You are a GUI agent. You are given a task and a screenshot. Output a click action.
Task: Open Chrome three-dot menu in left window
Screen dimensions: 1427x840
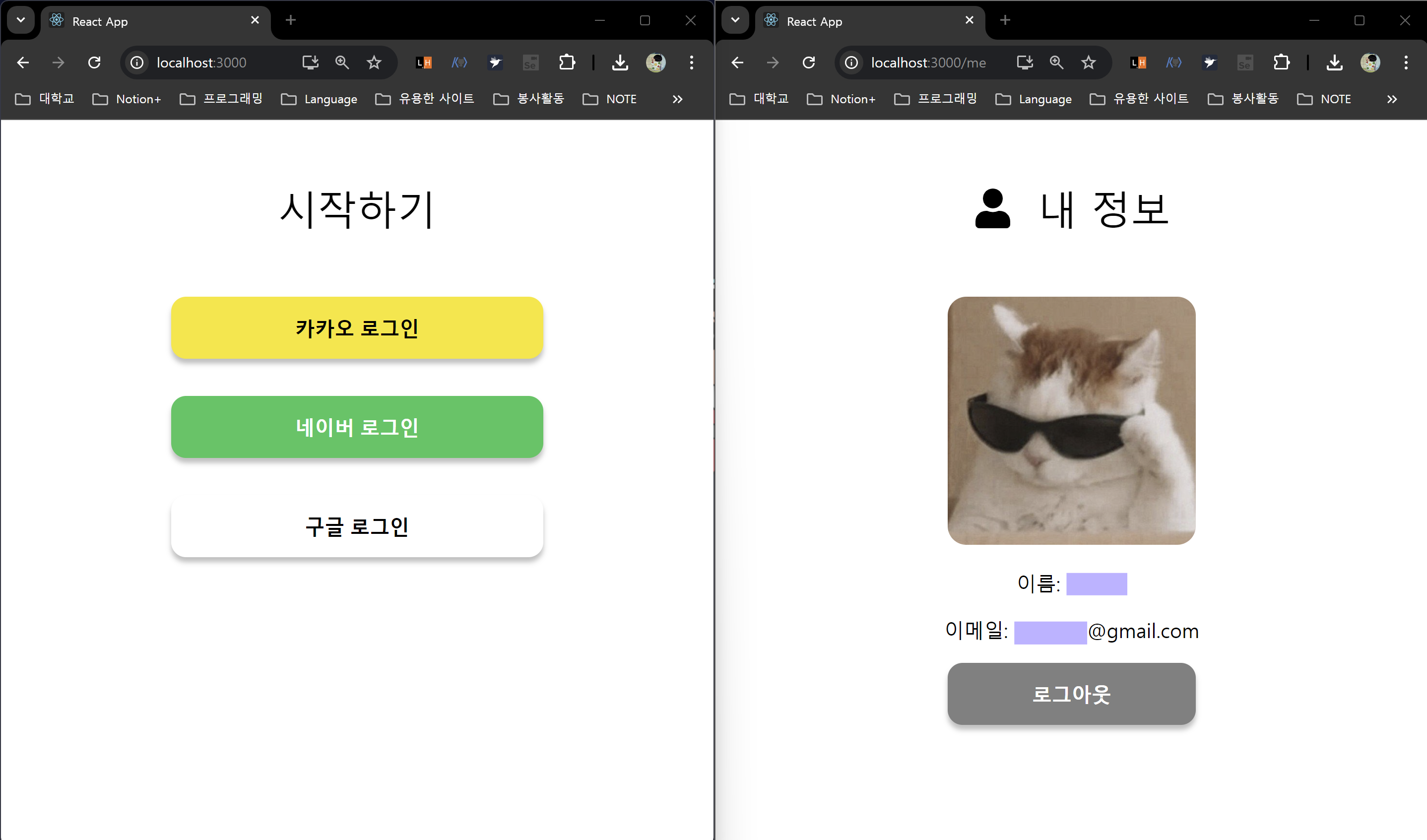click(x=691, y=63)
